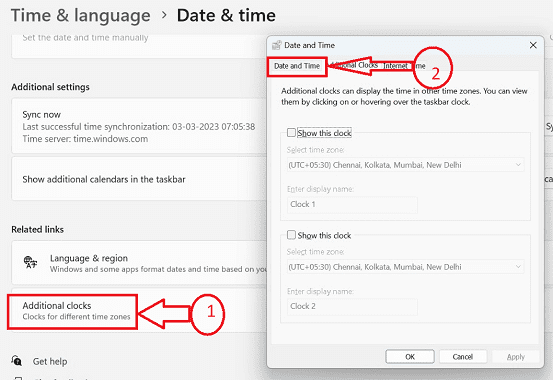The image size is (553, 380).
Task: Click Cancel in Date and Time dialog
Action: 463,357
